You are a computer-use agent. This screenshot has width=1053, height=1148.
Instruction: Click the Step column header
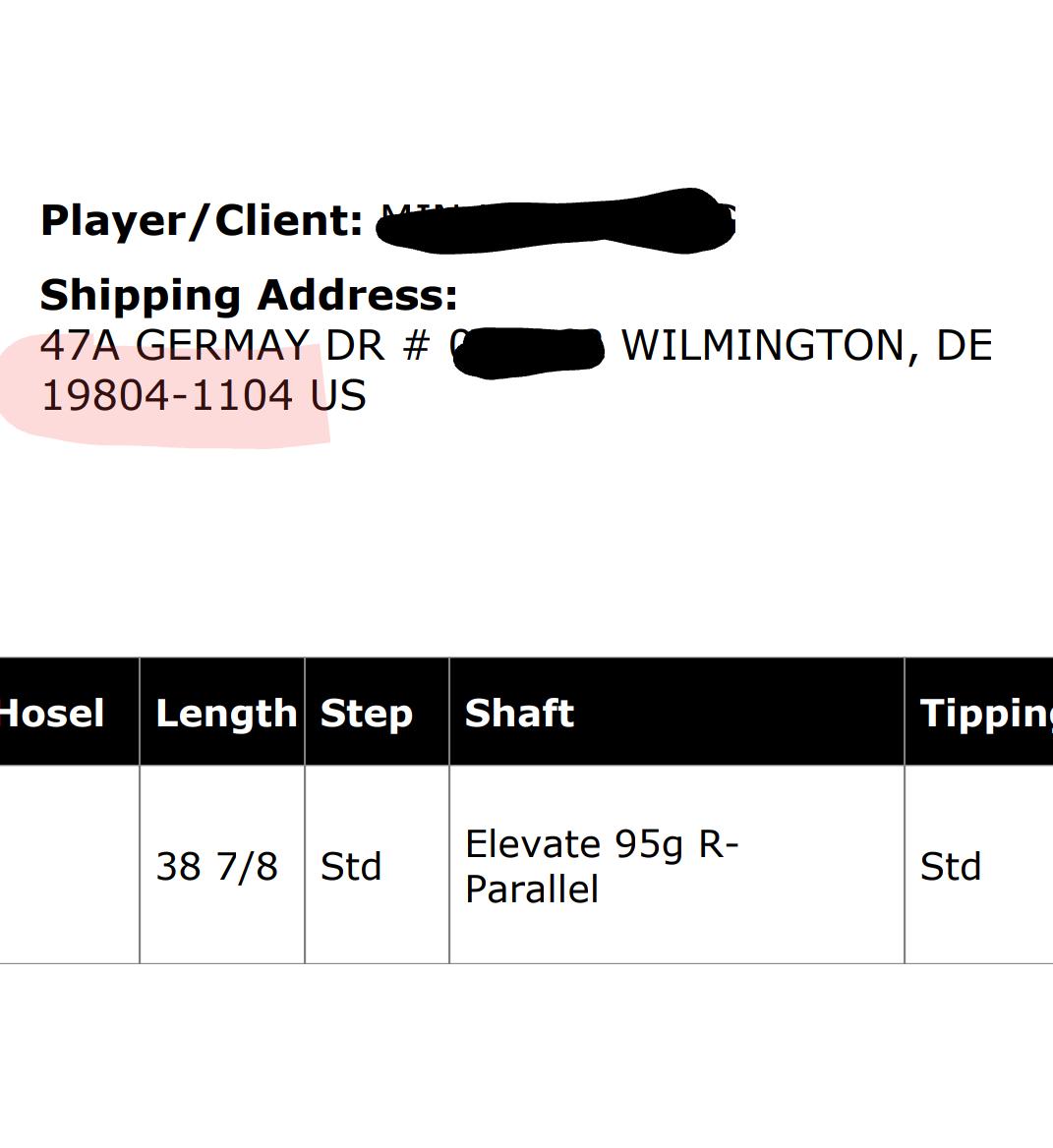(x=366, y=713)
